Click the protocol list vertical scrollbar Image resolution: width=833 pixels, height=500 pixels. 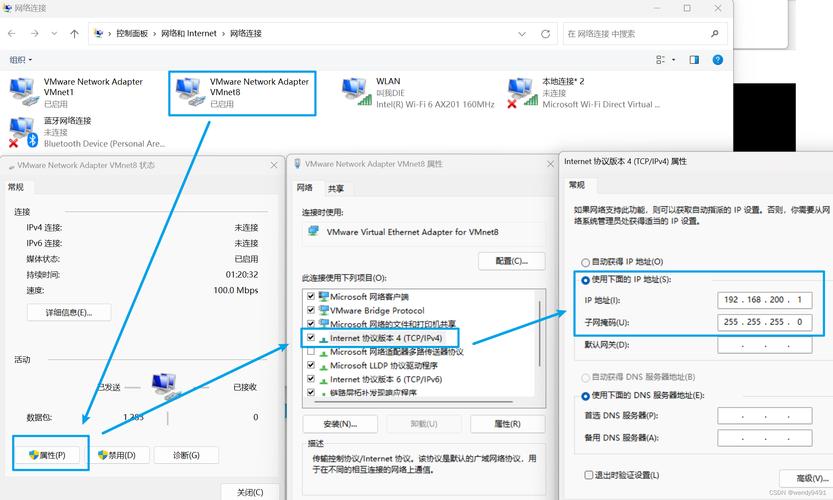(x=540, y=334)
